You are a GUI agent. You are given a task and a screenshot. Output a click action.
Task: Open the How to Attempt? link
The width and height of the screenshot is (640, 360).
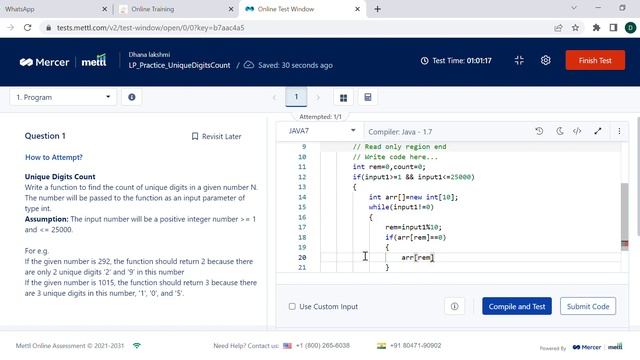[x=54, y=157]
